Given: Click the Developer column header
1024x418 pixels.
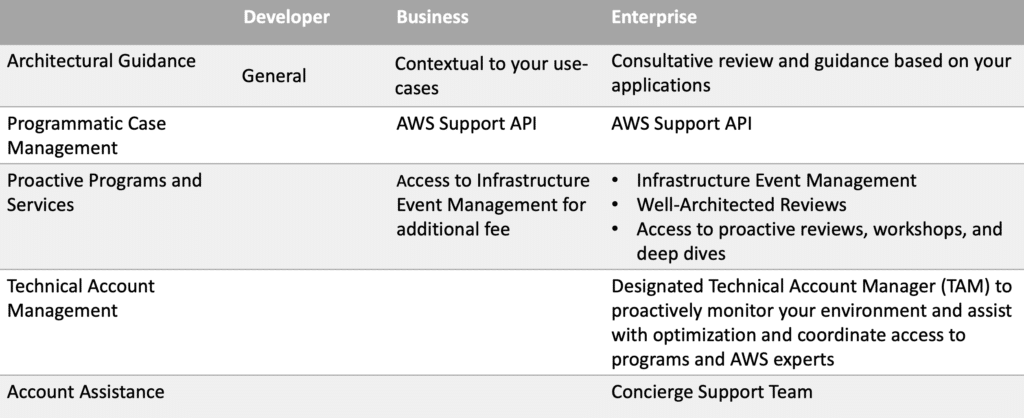Looking at the screenshot, I should pos(286,17).
